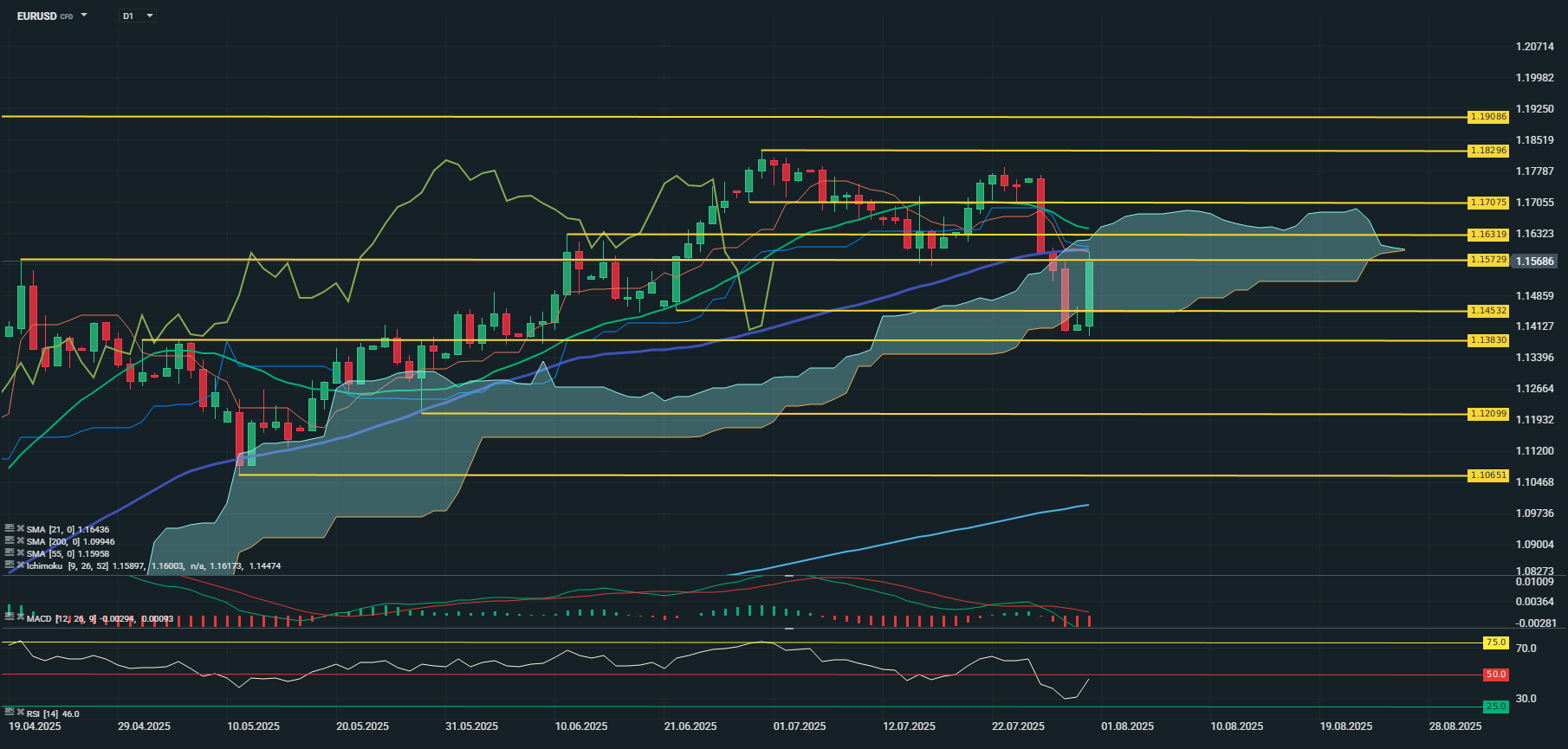Click the 31.05.2025 date on the time axis
Screen dimensions: 1568x749
[x=471, y=726]
